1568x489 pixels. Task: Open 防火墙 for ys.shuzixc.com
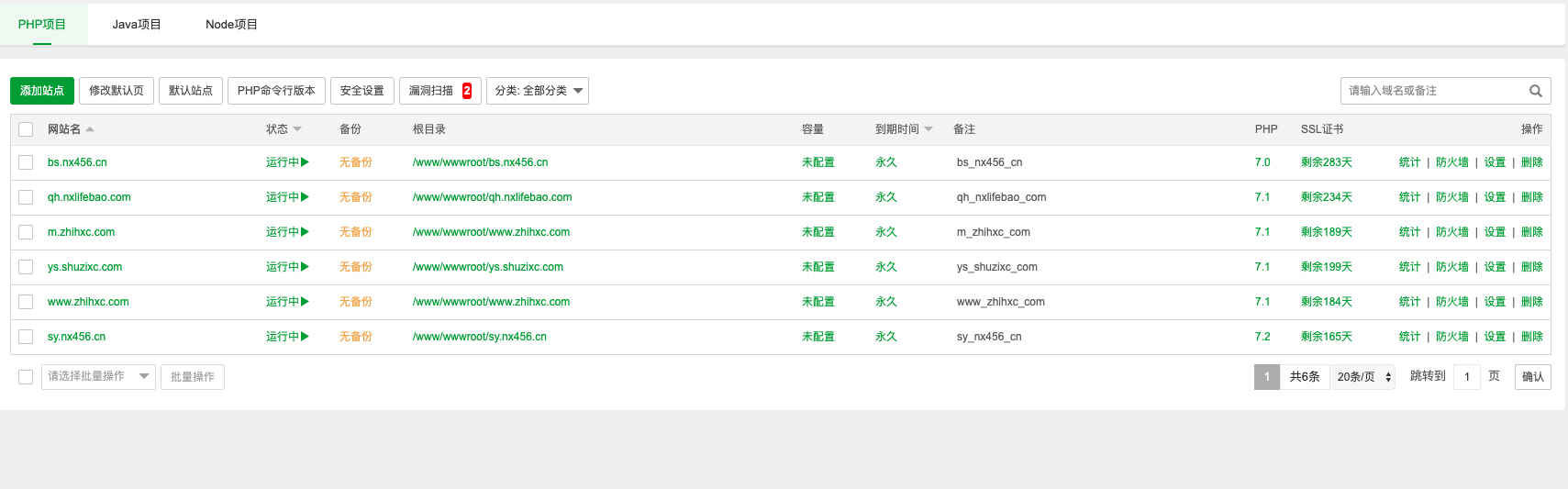click(1451, 267)
